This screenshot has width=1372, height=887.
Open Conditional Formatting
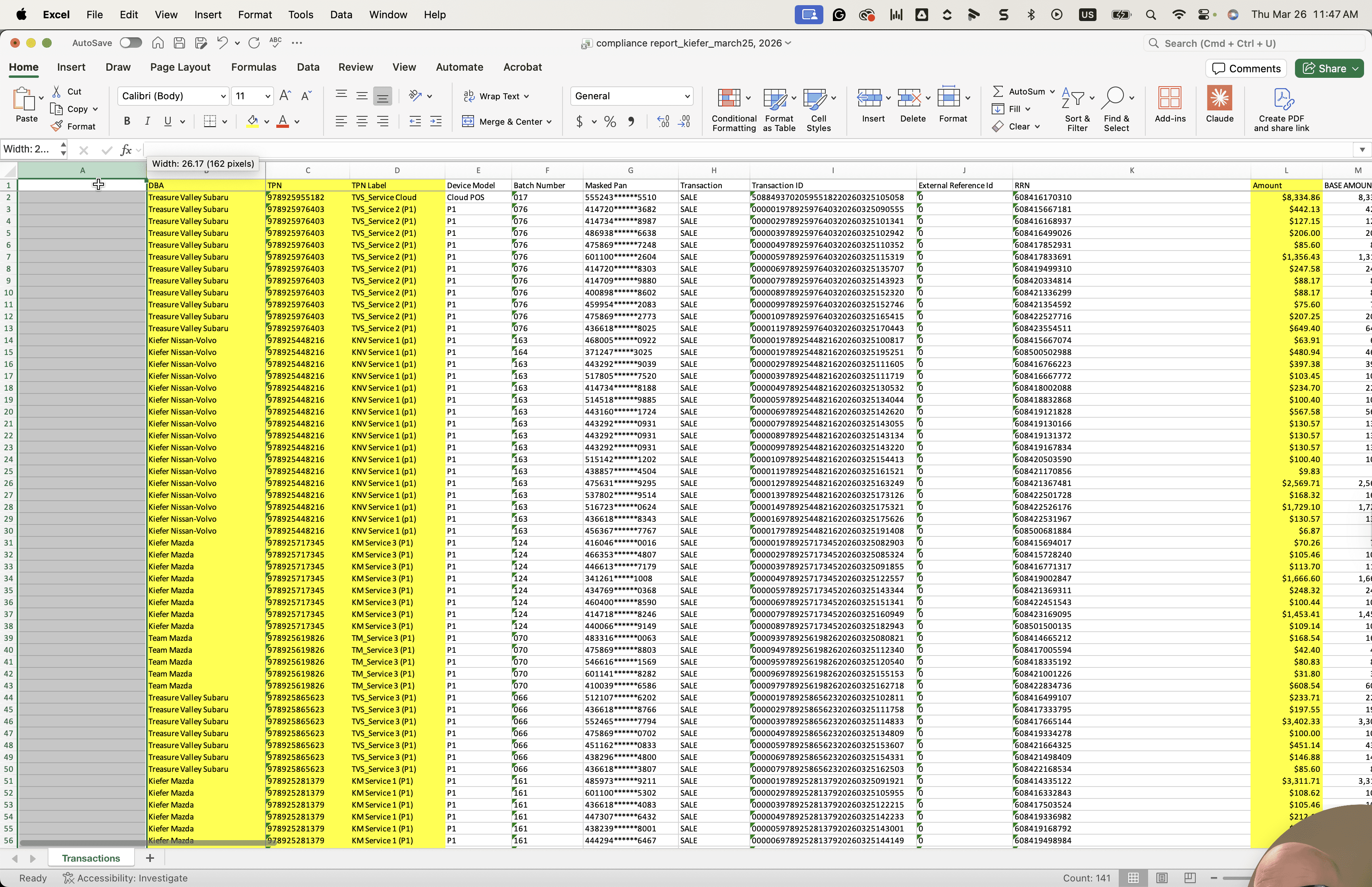tap(734, 110)
